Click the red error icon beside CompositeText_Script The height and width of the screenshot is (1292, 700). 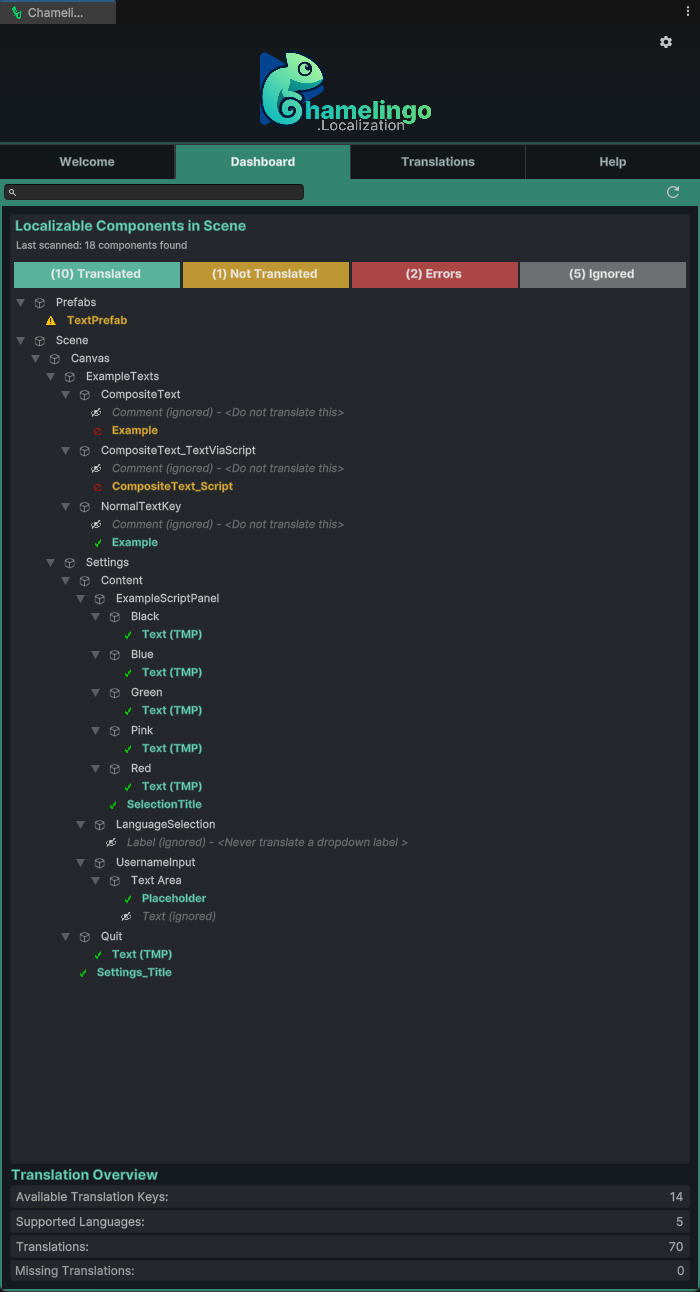pos(97,487)
